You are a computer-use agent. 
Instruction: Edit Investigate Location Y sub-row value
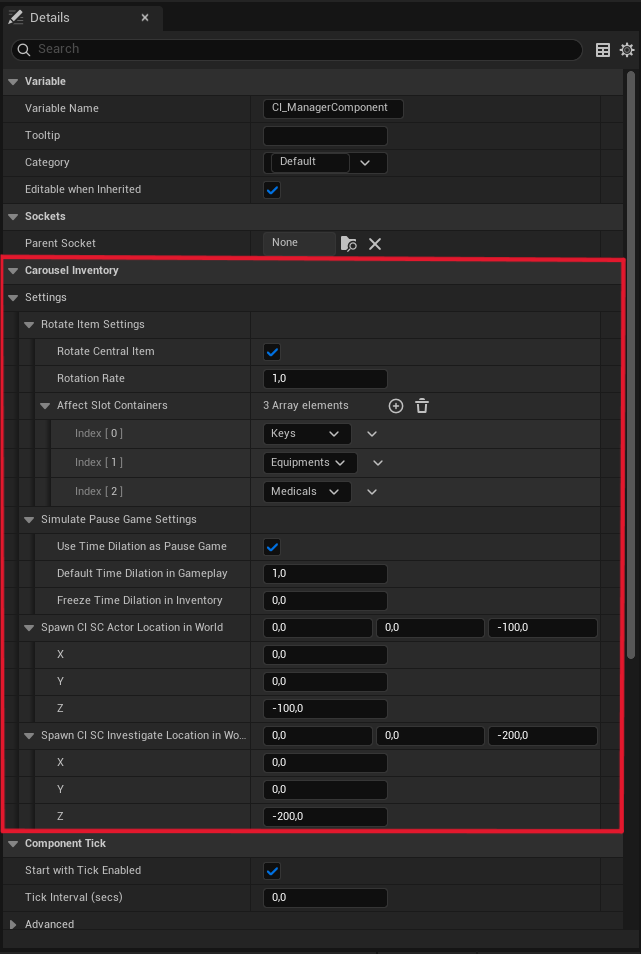coord(325,790)
